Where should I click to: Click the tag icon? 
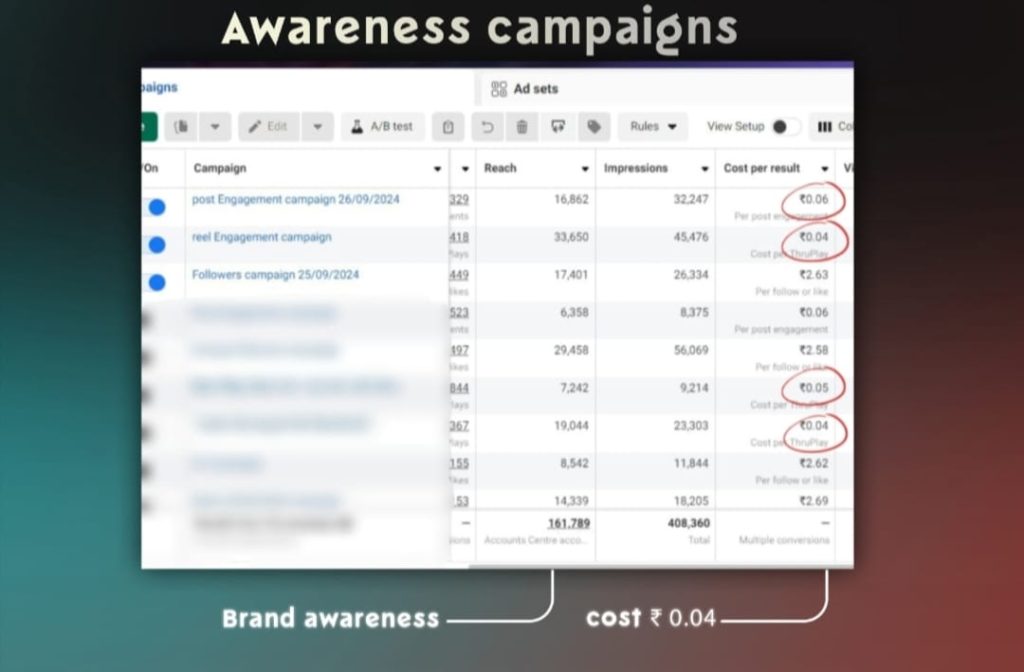tap(594, 127)
